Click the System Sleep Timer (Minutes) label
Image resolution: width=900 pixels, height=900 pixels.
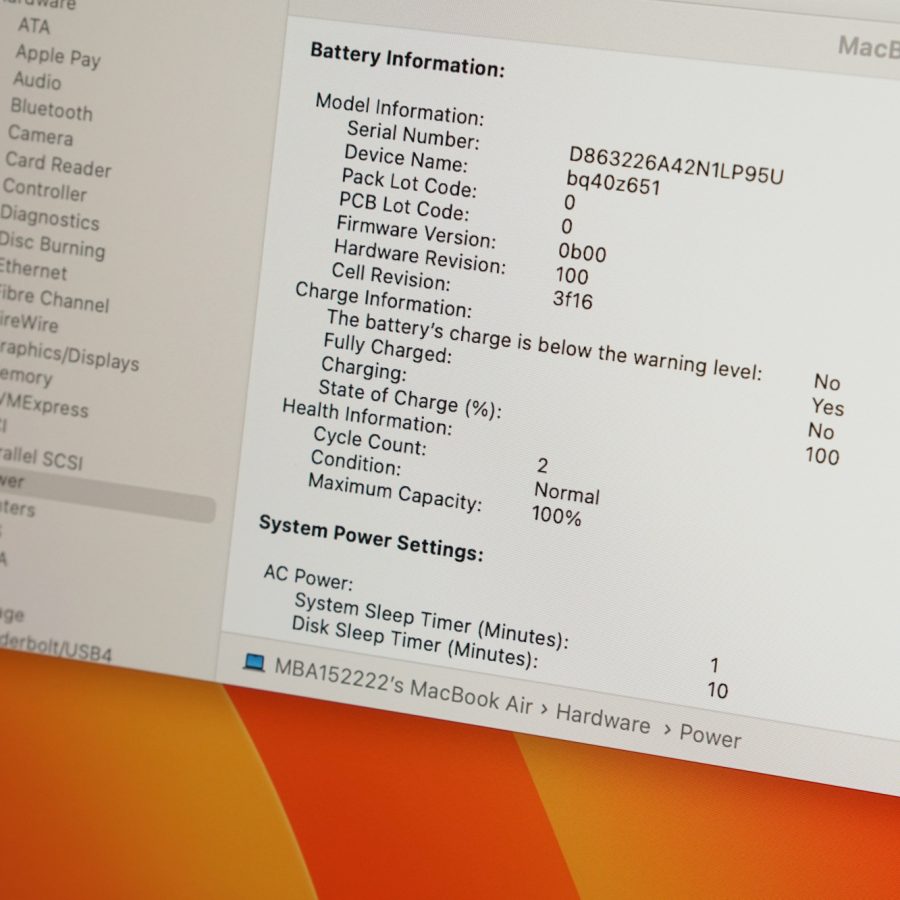coord(431,620)
